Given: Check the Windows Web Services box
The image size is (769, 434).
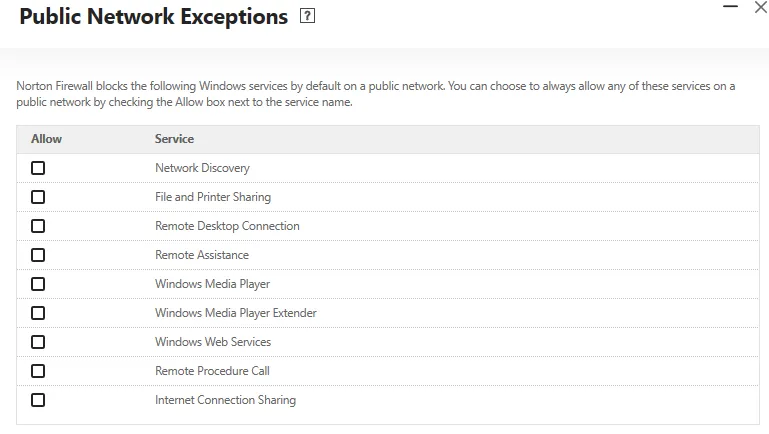Looking at the screenshot, I should coord(38,342).
